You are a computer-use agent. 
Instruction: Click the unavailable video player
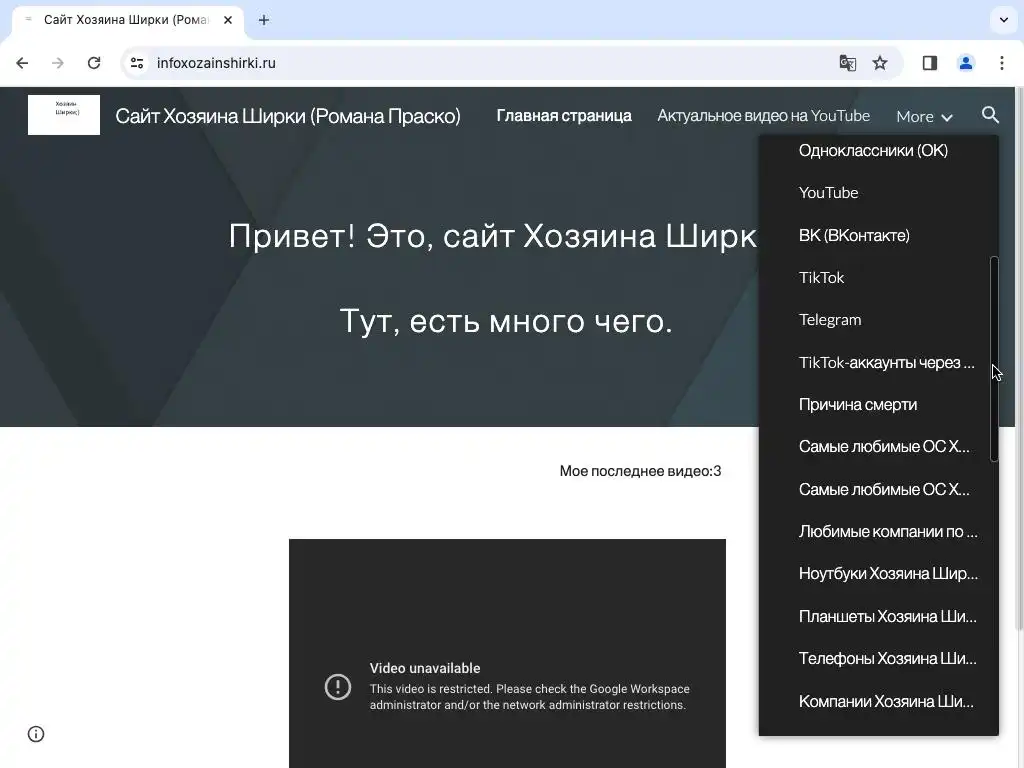point(507,653)
